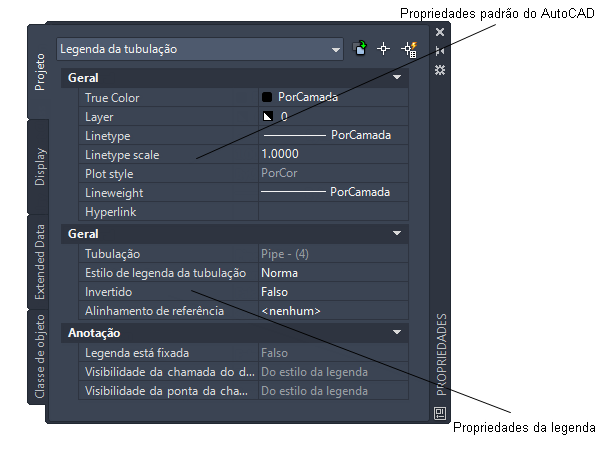Select the Layer value 0
This screenshot has height=451, width=600.
coord(284,116)
